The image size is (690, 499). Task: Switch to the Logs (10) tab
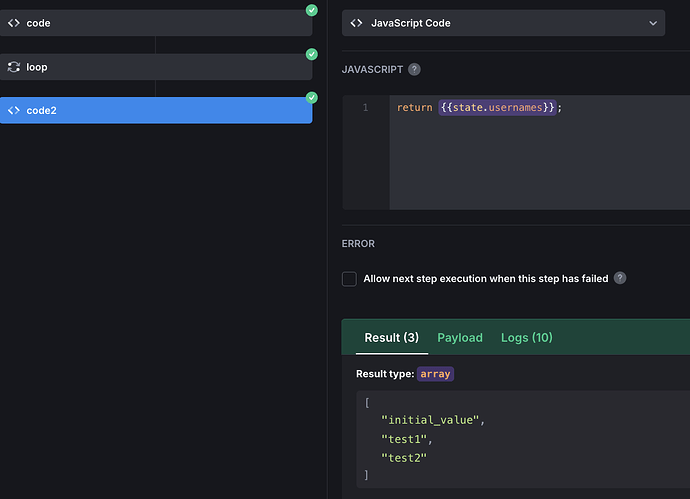click(527, 338)
